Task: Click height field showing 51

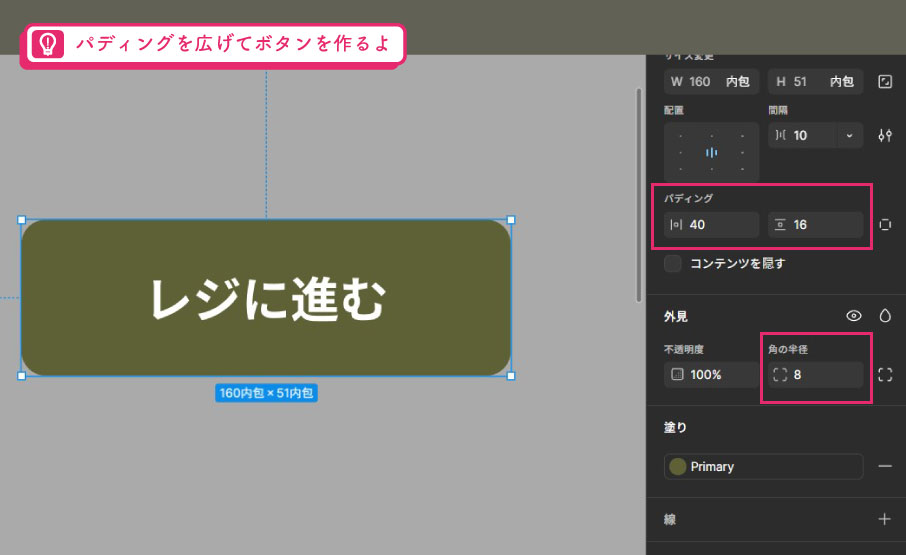Action: tap(815, 81)
